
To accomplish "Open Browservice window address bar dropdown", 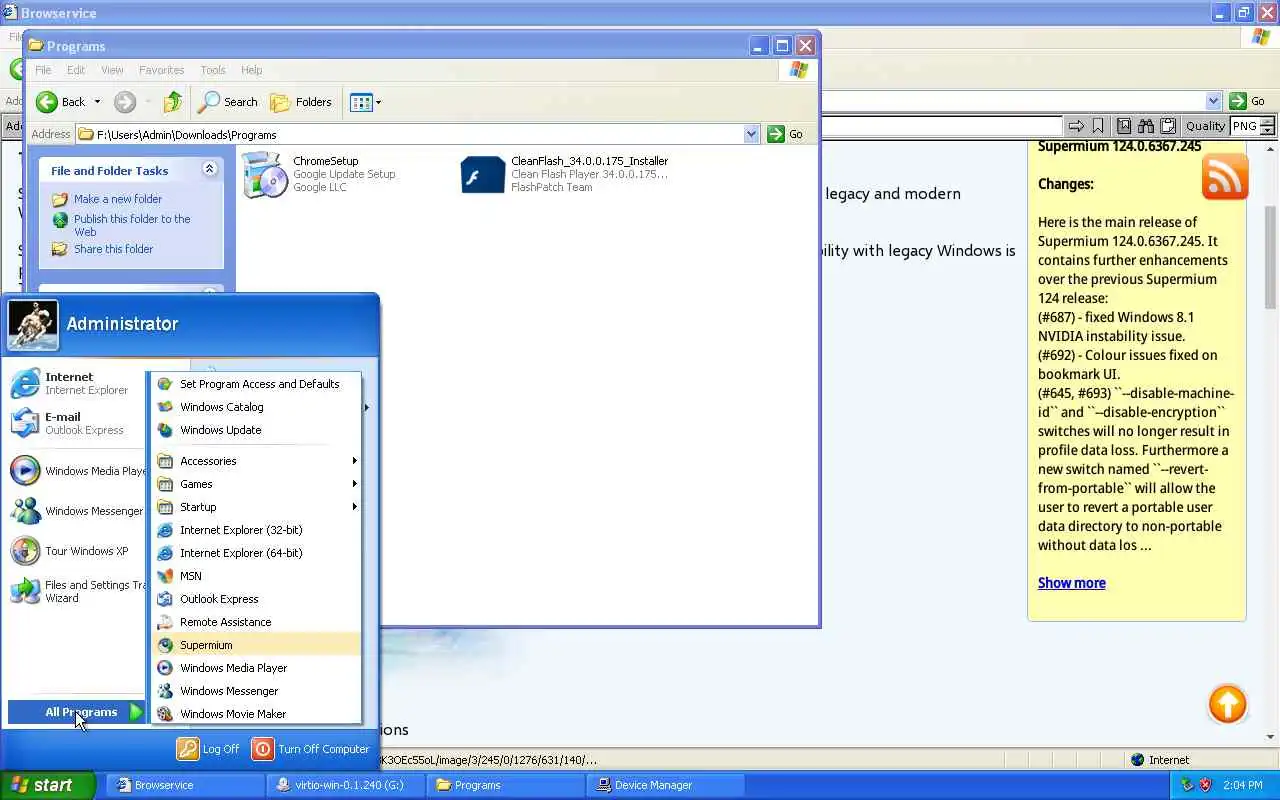I will tap(1213, 101).
